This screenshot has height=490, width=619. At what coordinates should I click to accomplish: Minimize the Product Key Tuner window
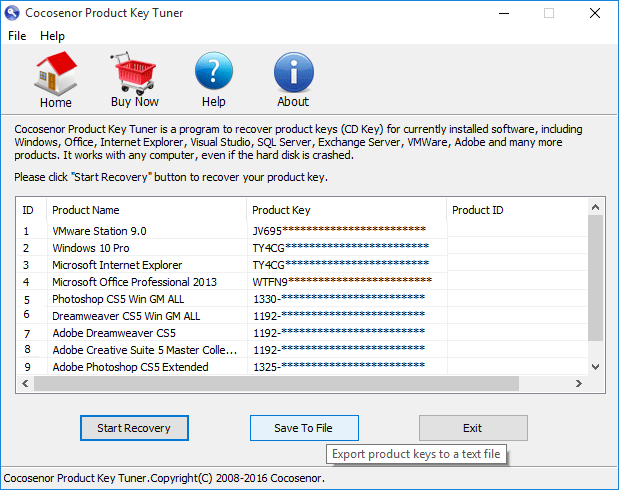(504, 13)
